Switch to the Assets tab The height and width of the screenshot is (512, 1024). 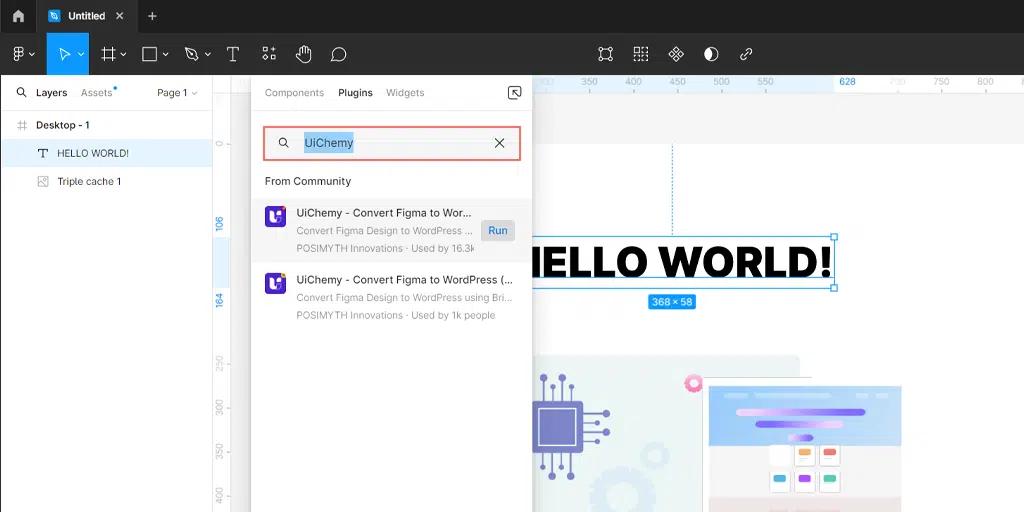point(97,93)
